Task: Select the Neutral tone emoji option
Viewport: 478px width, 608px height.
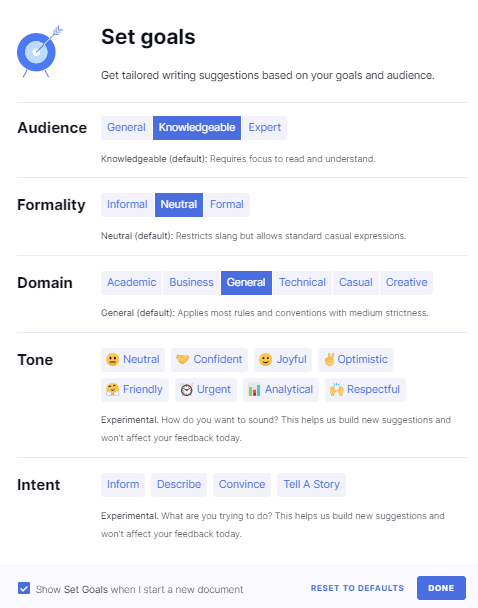Action: tap(133, 359)
